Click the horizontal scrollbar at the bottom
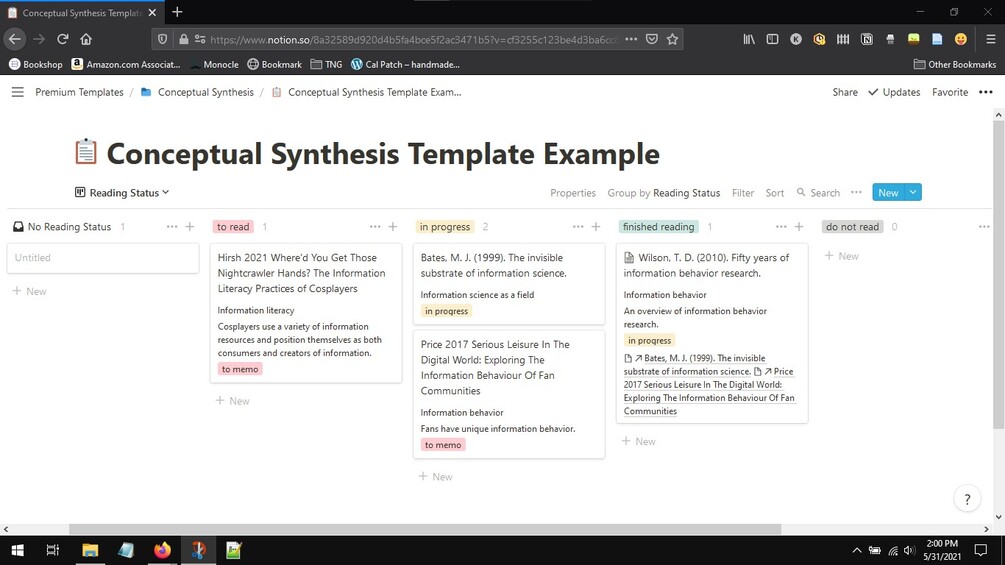The image size is (1005, 565). pos(425,529)
